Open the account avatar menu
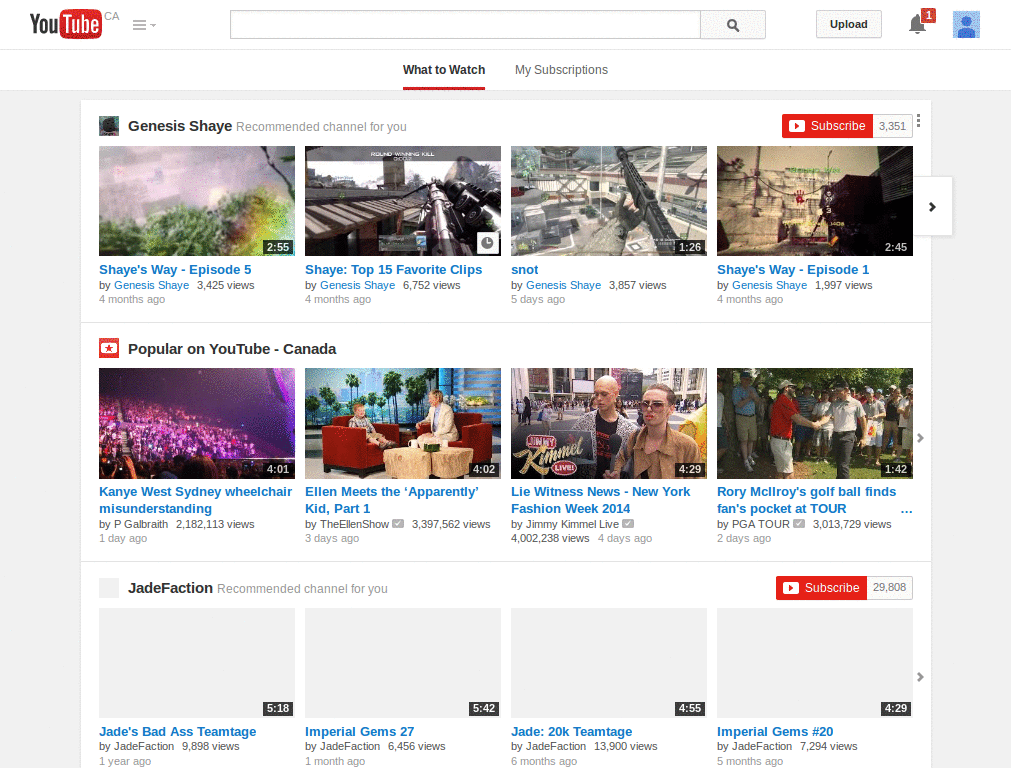 pos(966,25)
